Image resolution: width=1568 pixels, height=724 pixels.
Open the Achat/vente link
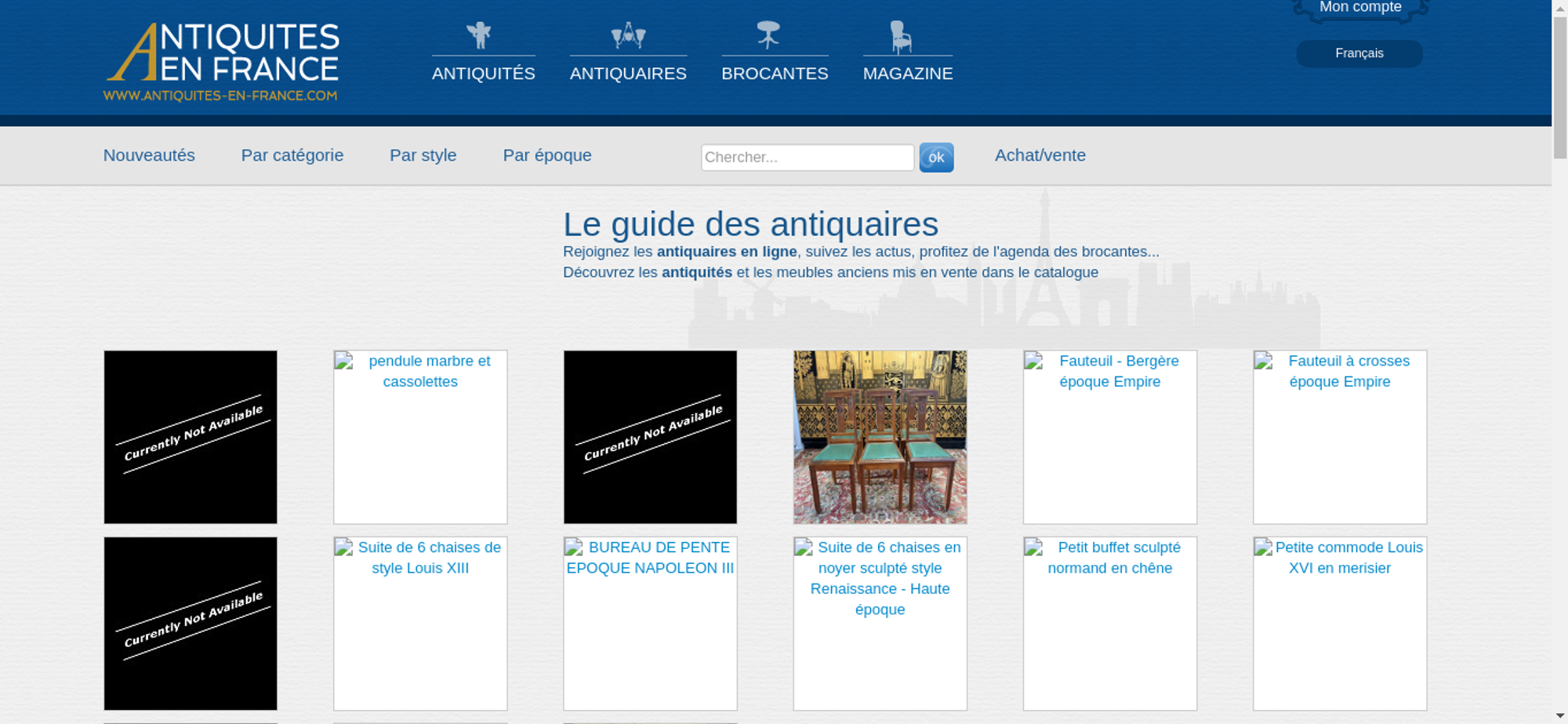(1040, 155)
